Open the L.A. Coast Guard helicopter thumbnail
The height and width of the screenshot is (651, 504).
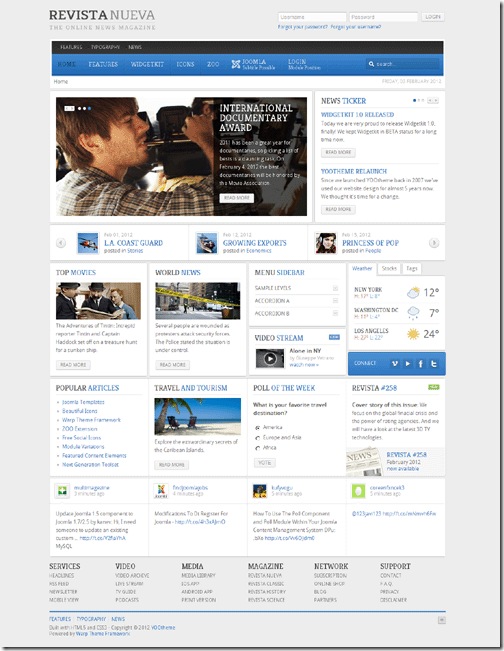[88, 243]
